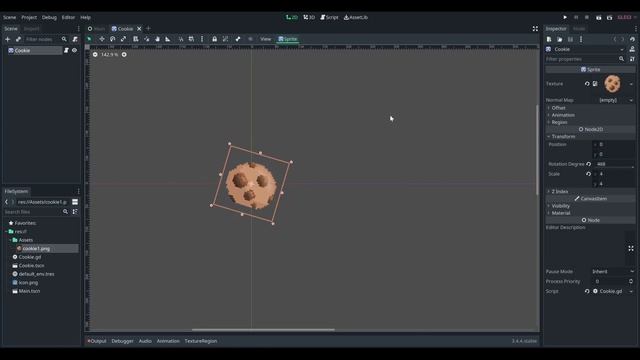Screen dimensions: 640x360
Task: Load a resource with the Inspector folder icon
Action: pyautogui.click(x=560, y=39)
